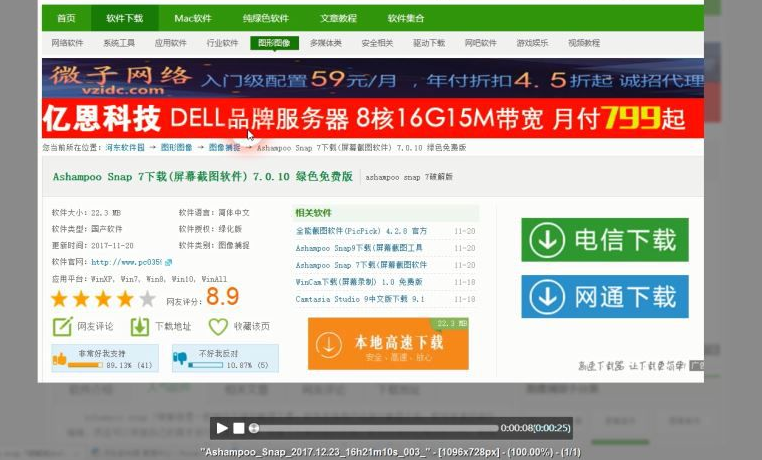This screenshot has width=762, height=460.
Task: Click the 收藏该页 heart icon
Action: tap(218, 326)
